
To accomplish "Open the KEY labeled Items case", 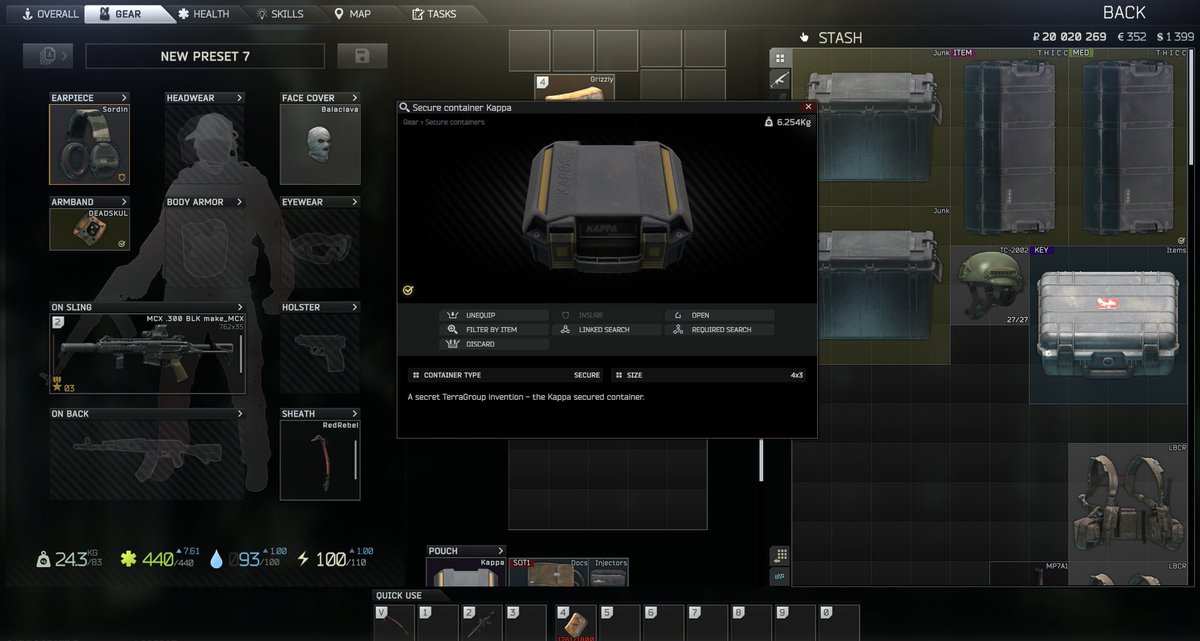I will click(1108, 324).
